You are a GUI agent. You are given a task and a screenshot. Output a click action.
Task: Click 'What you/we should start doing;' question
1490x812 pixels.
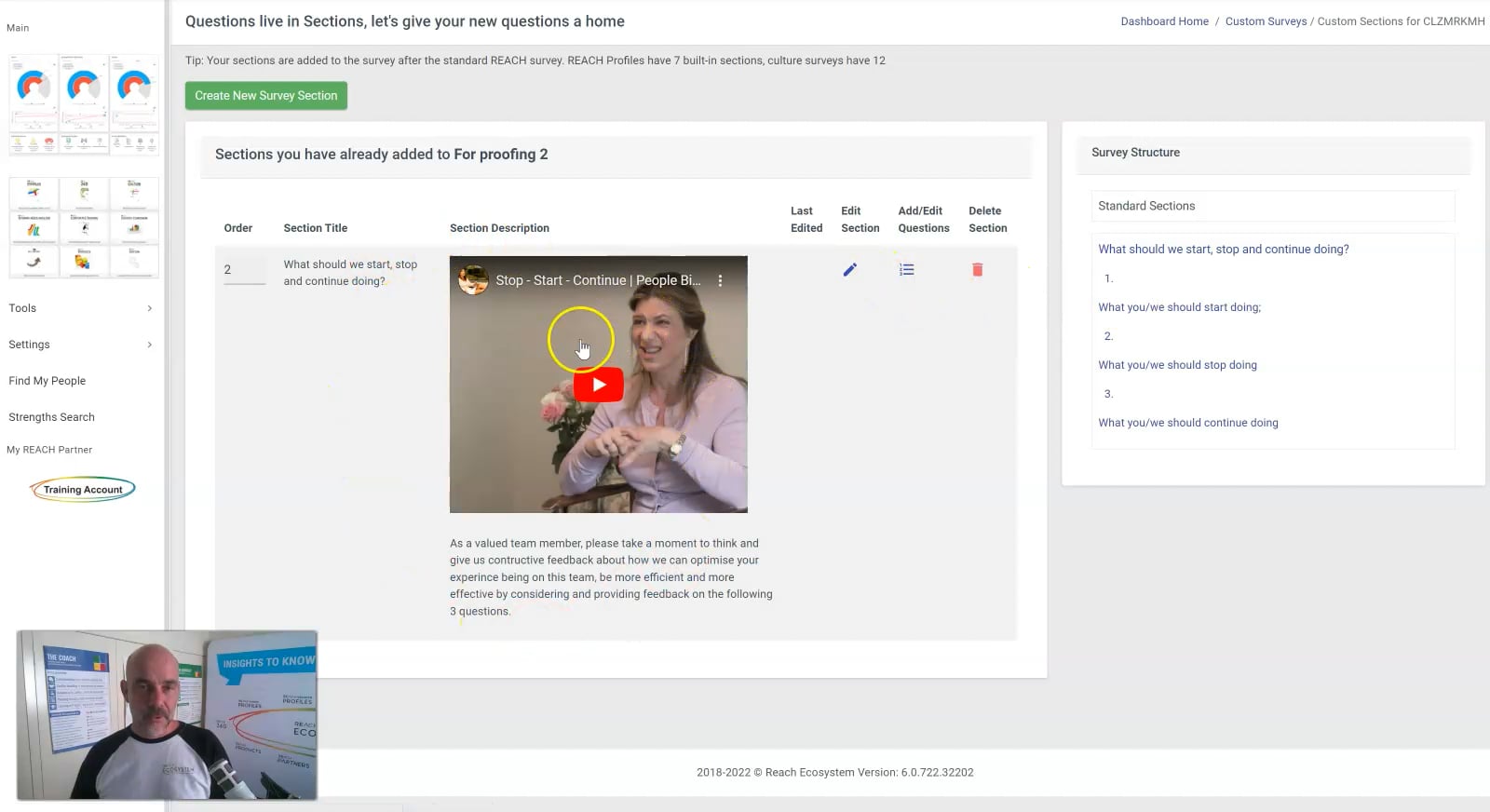tap(1179, 307)
